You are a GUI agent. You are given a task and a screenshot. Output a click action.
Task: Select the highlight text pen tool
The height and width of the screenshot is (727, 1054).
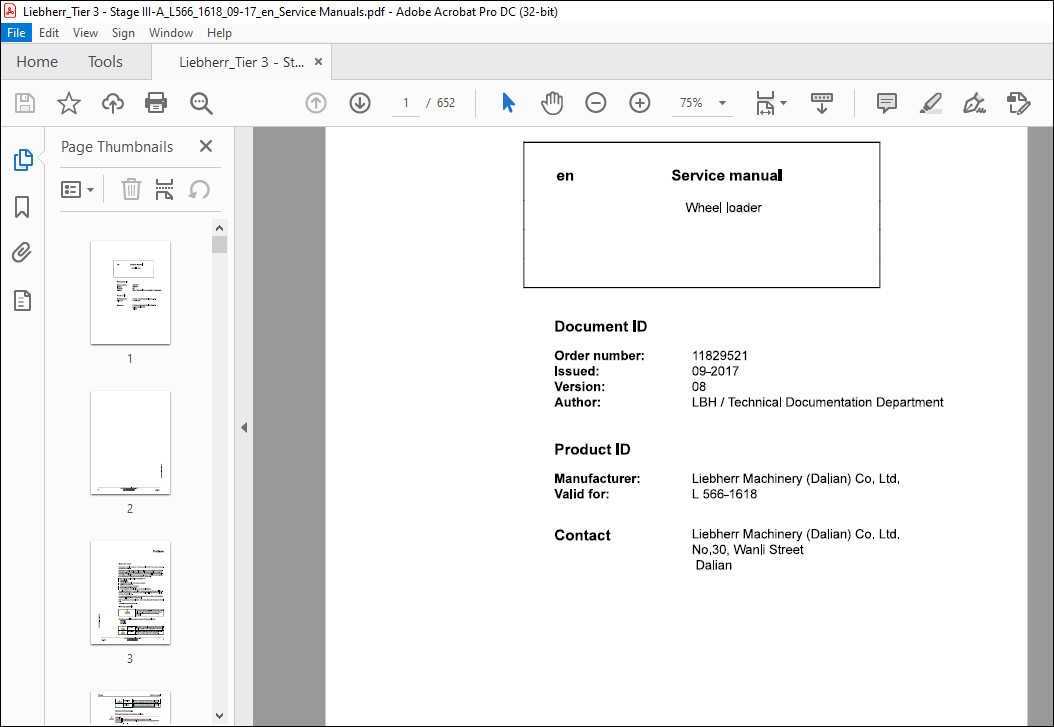(930, 103)
